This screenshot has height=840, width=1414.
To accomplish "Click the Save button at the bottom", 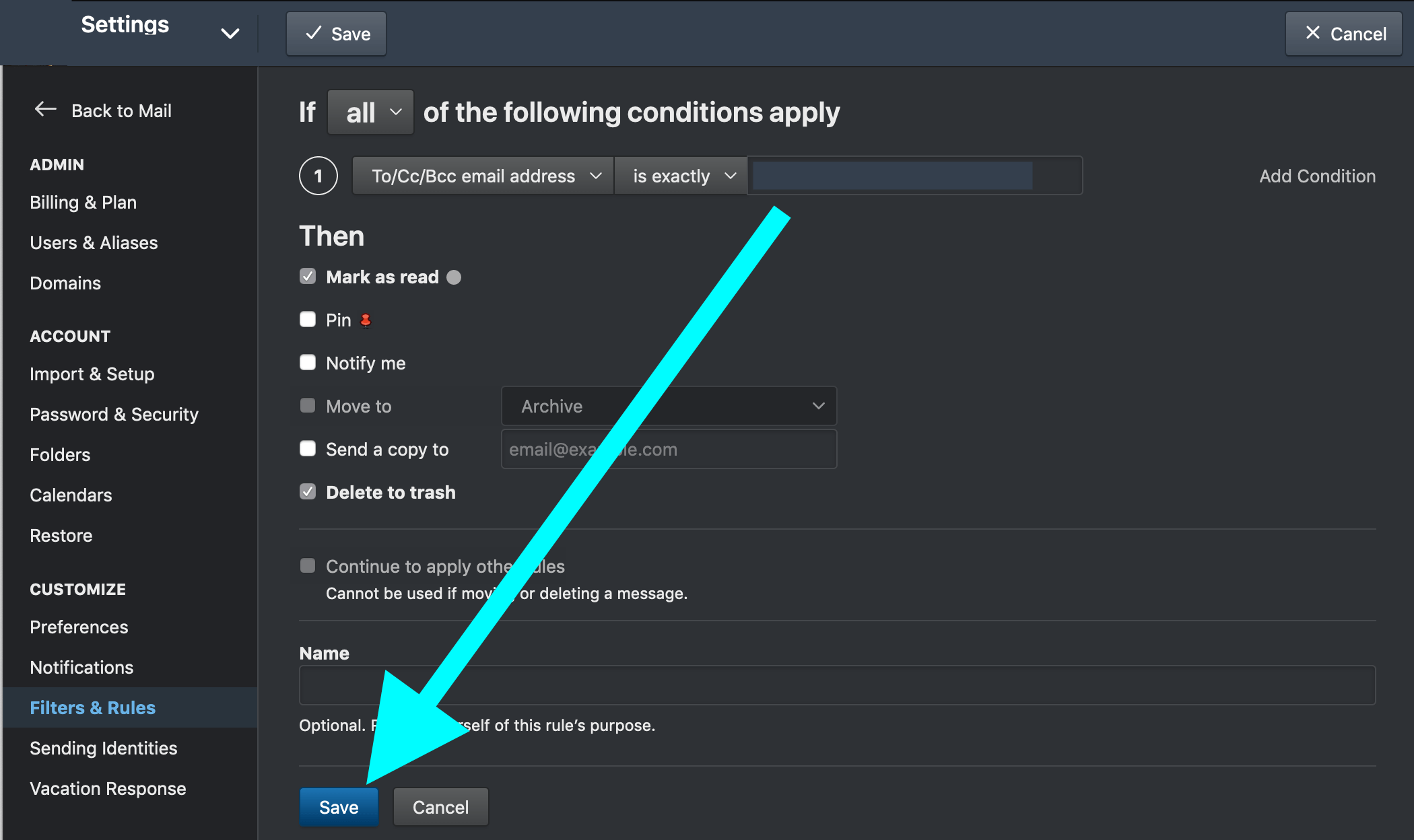I will pyautogui.click(x=339, y=806).
